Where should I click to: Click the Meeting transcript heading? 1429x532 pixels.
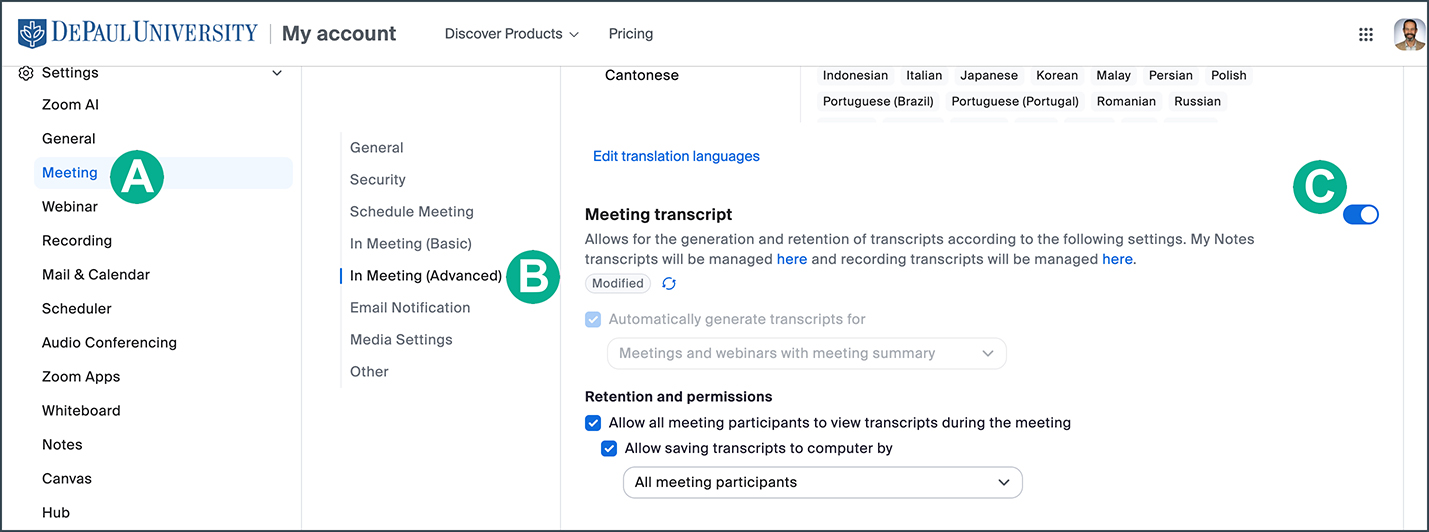click(x=658, y=214)
